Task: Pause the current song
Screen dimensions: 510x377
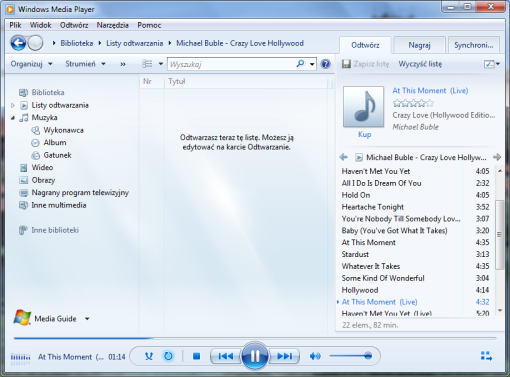Action: coord(255,356)
